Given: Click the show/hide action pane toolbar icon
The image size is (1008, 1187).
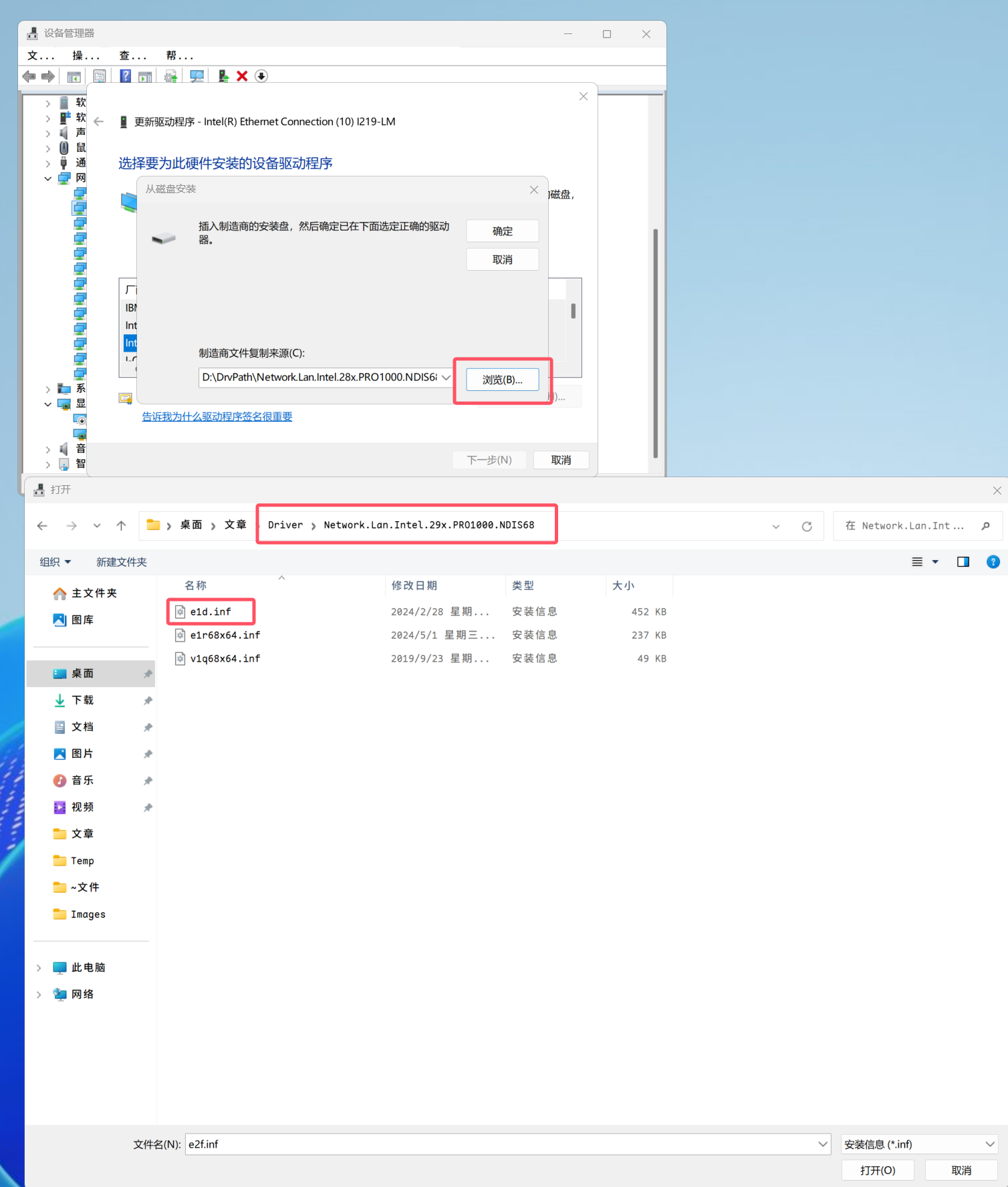Looking at the screenshot, I should (145, 77).
